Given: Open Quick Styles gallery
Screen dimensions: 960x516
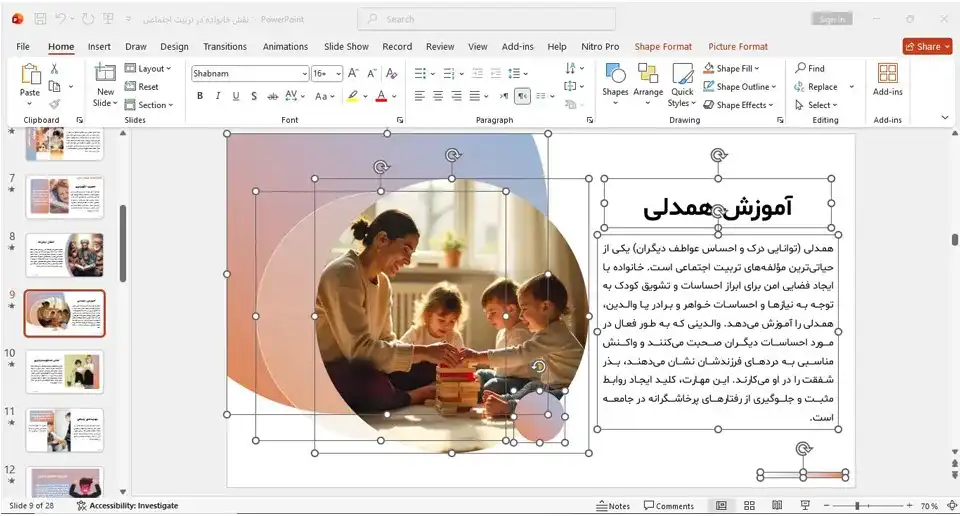Looking at the screenshot, I should pos(682,86).
